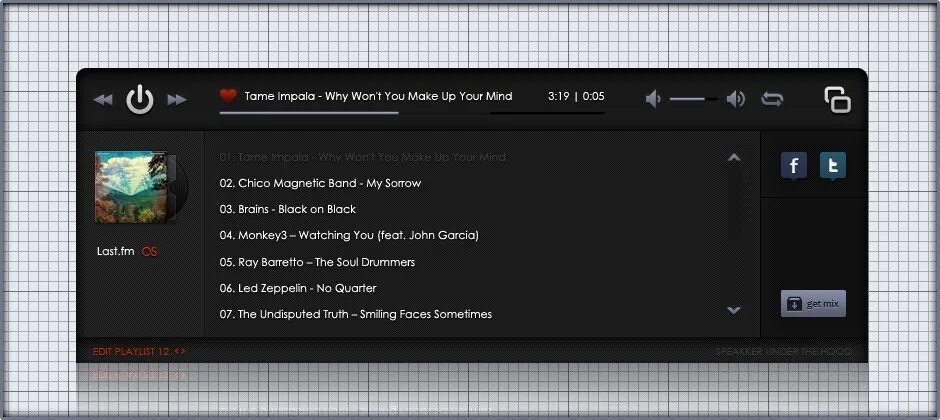The height and width of the screenshot is (420, 940).
Task: Play track 06 Led Zeppelin - No Quarter
Action: pyautogui.click(x=297, y=288)
